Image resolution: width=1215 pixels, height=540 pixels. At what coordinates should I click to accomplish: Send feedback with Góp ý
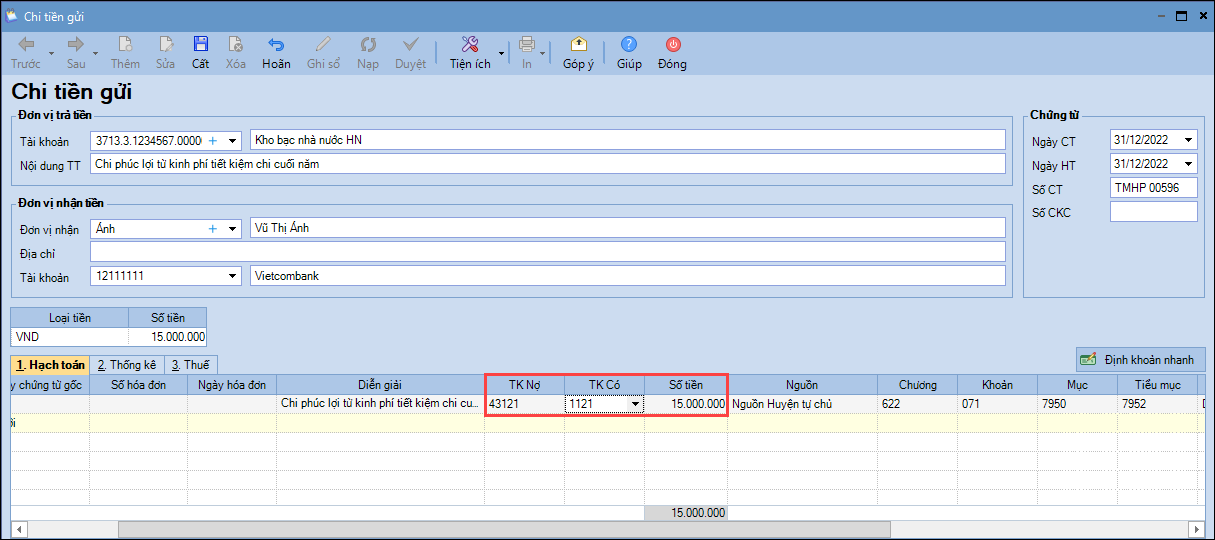click(x=578, y=53)
